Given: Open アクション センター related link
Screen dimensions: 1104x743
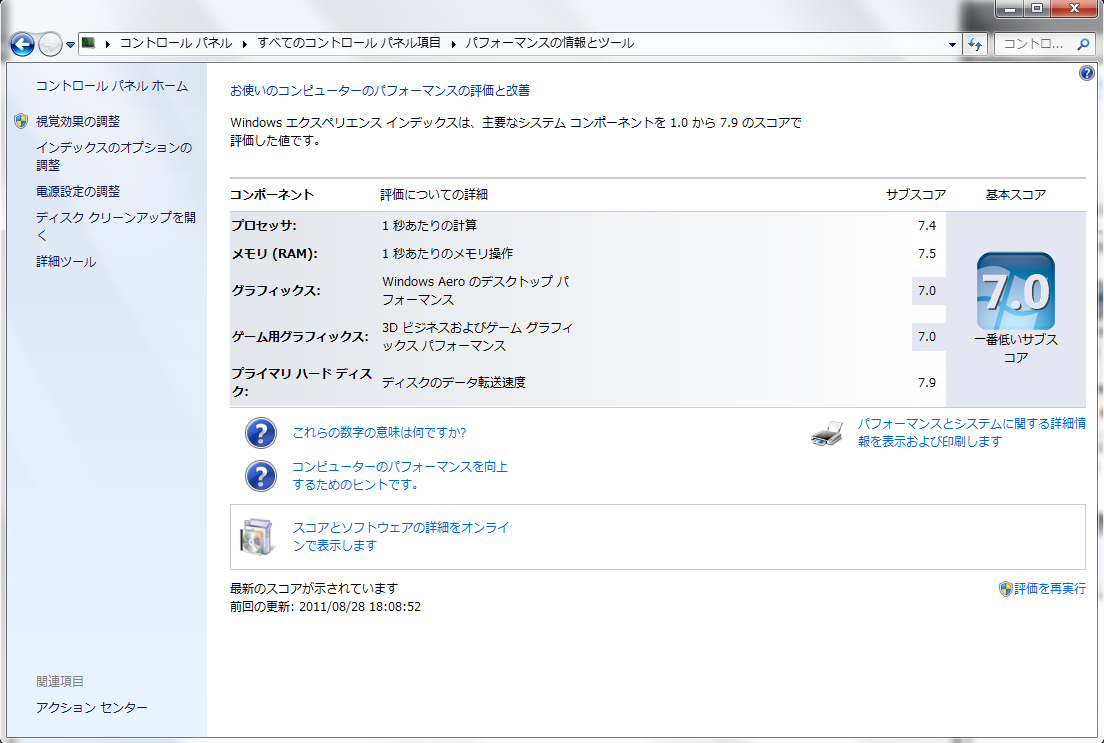Looking at the screenshot, I should (x=92, y=708).
